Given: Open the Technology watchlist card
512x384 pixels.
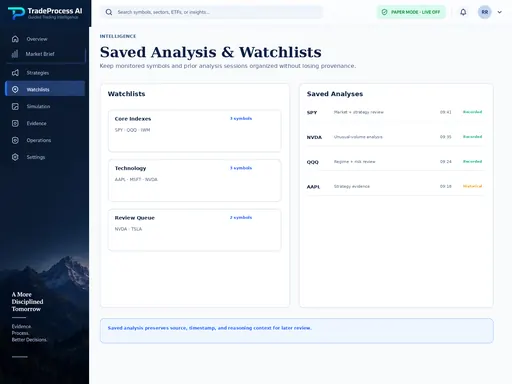Looking at the screenshot, I should [x=195, y=180].
